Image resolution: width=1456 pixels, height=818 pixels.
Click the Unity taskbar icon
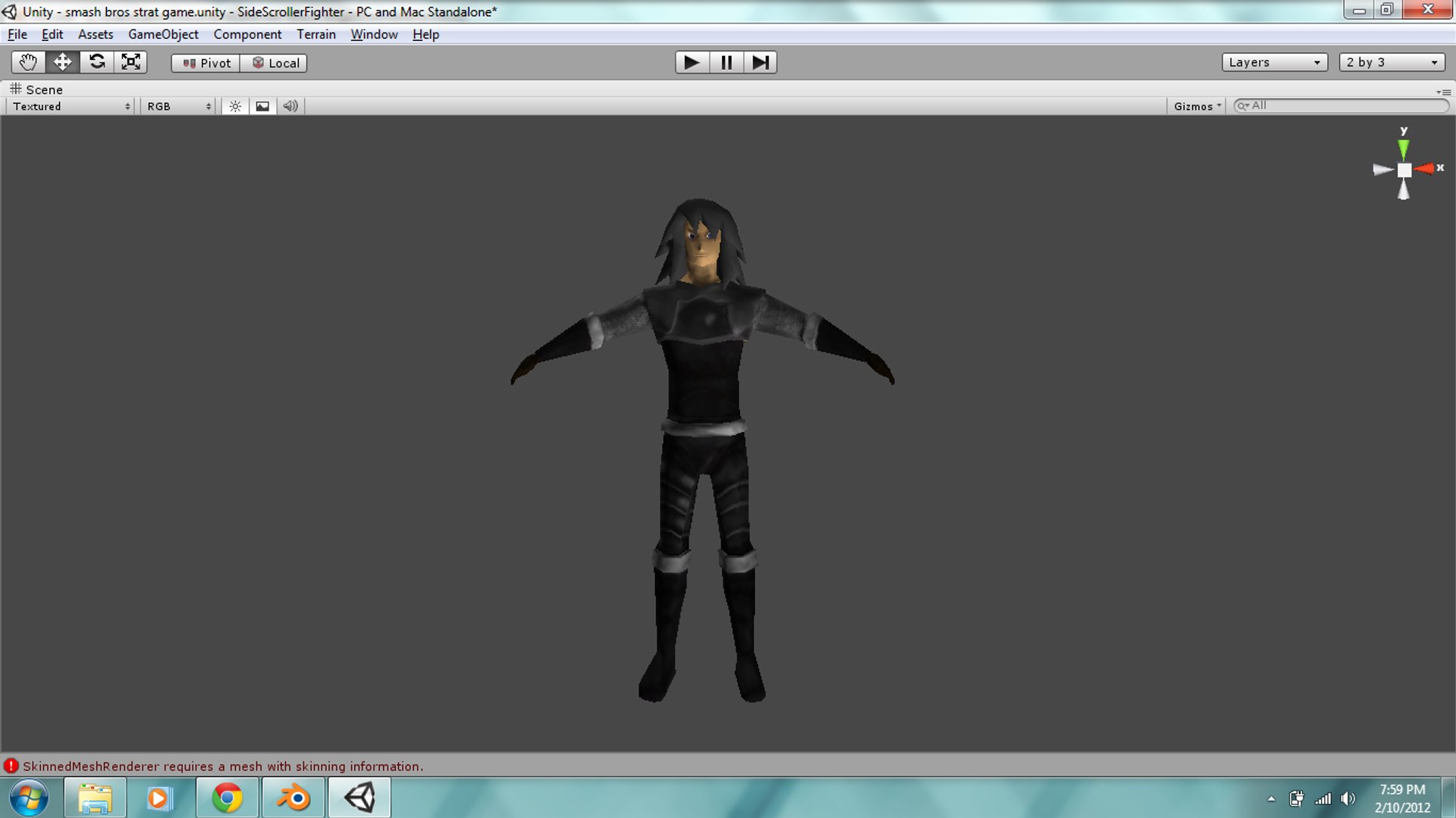coord(359,798)
